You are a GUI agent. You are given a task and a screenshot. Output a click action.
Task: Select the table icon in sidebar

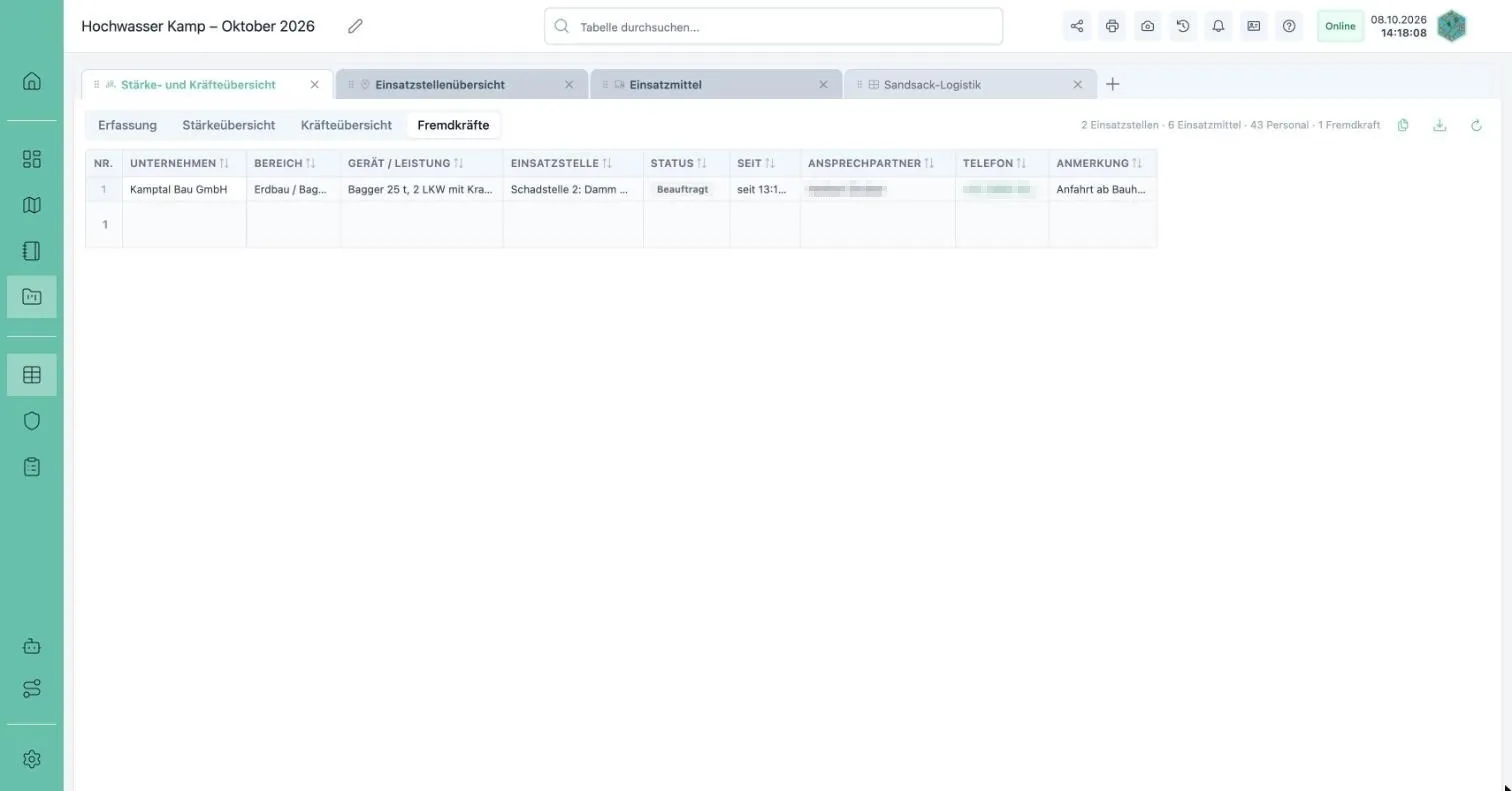(32, 375)
